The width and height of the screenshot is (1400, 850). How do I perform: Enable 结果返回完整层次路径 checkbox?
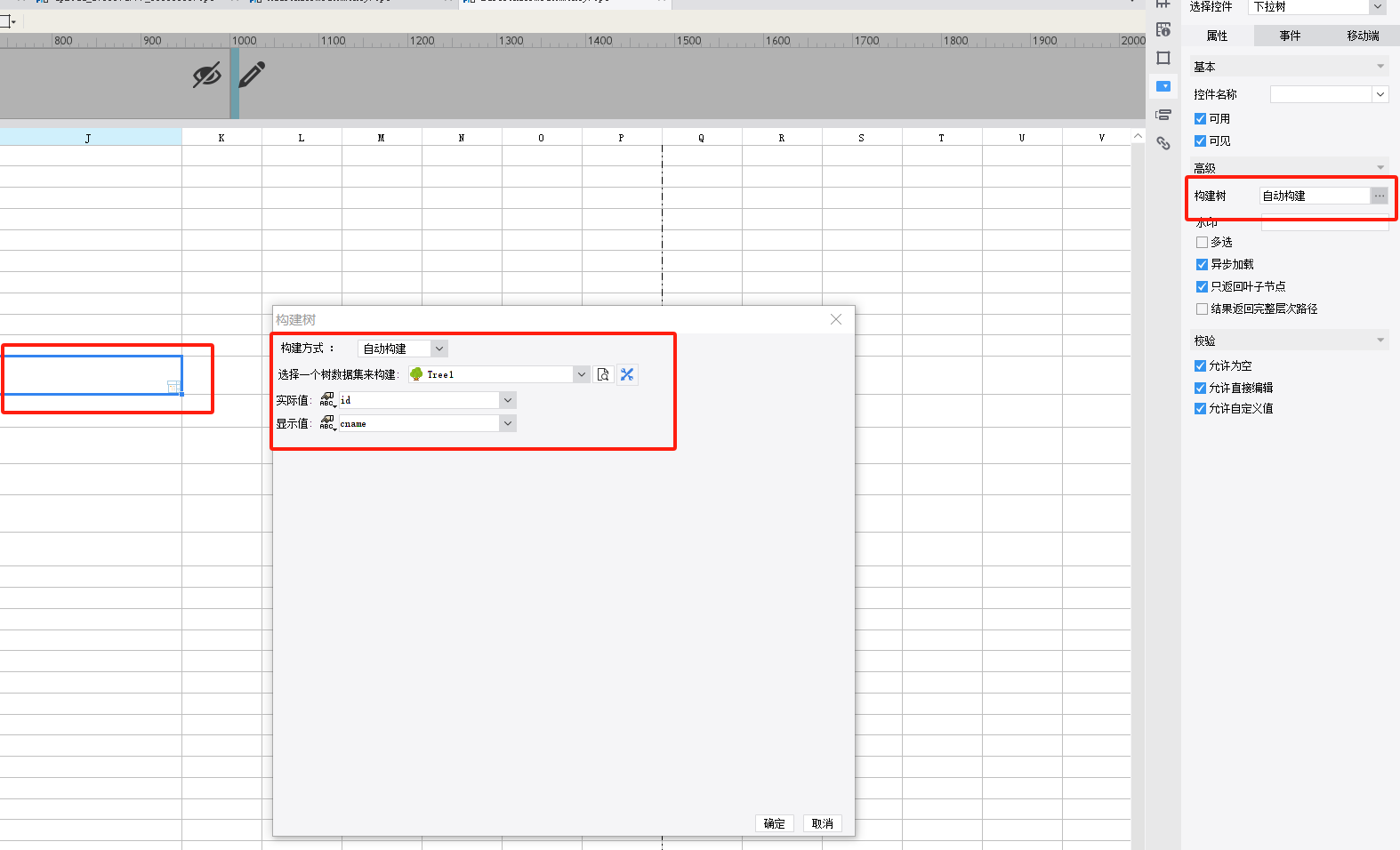click(1202, 309)
